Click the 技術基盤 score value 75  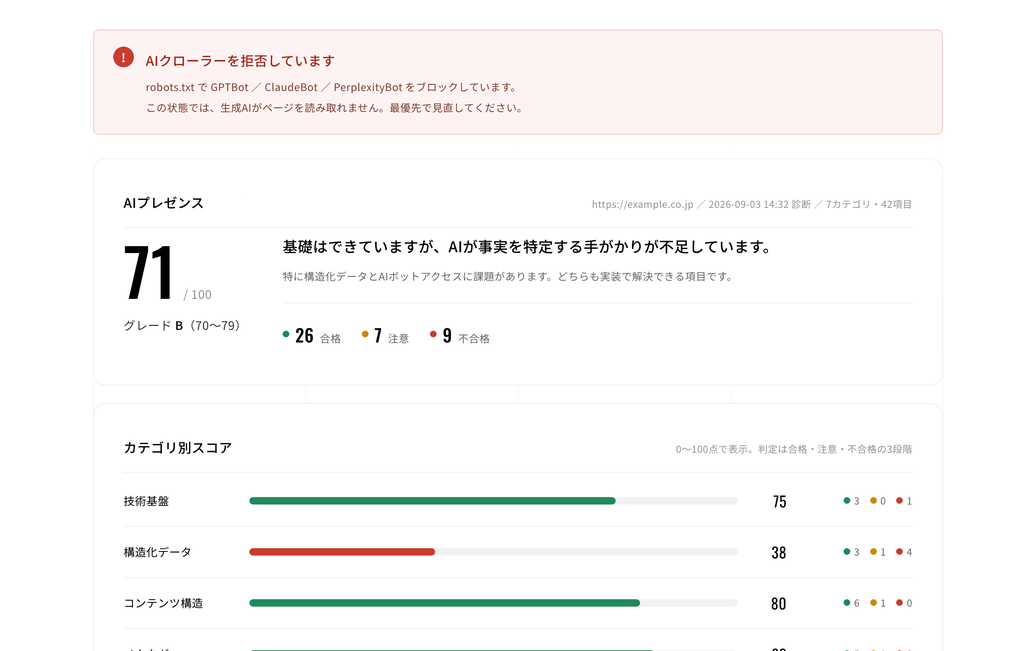[x=780, y=502]
